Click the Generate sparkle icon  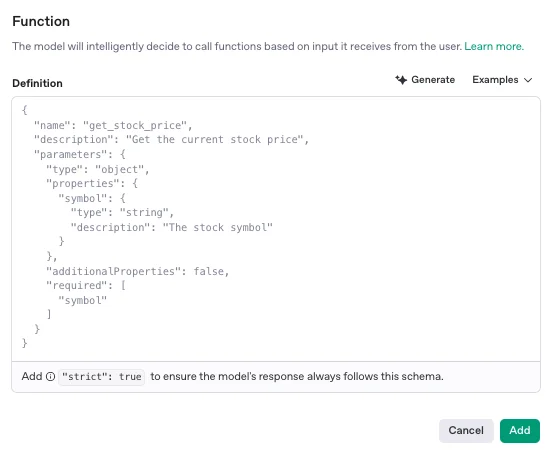pos(401,80)
